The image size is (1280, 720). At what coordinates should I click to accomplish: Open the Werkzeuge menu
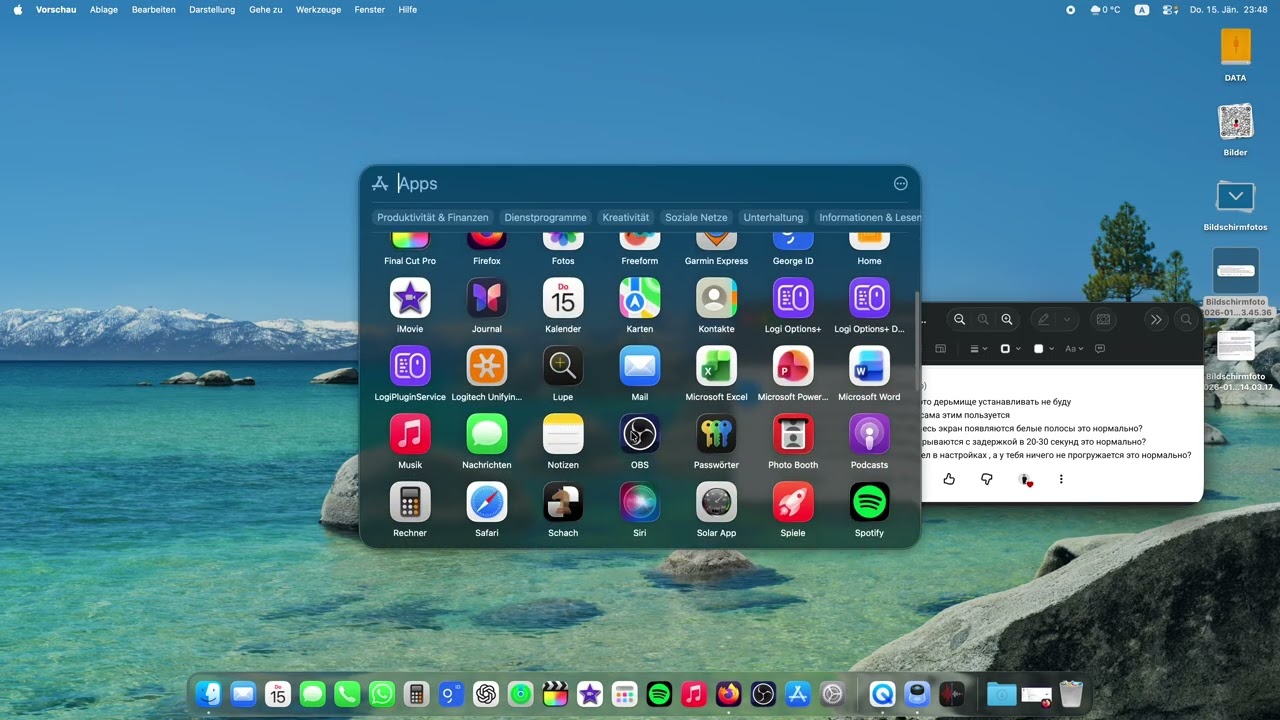[318, 9]
